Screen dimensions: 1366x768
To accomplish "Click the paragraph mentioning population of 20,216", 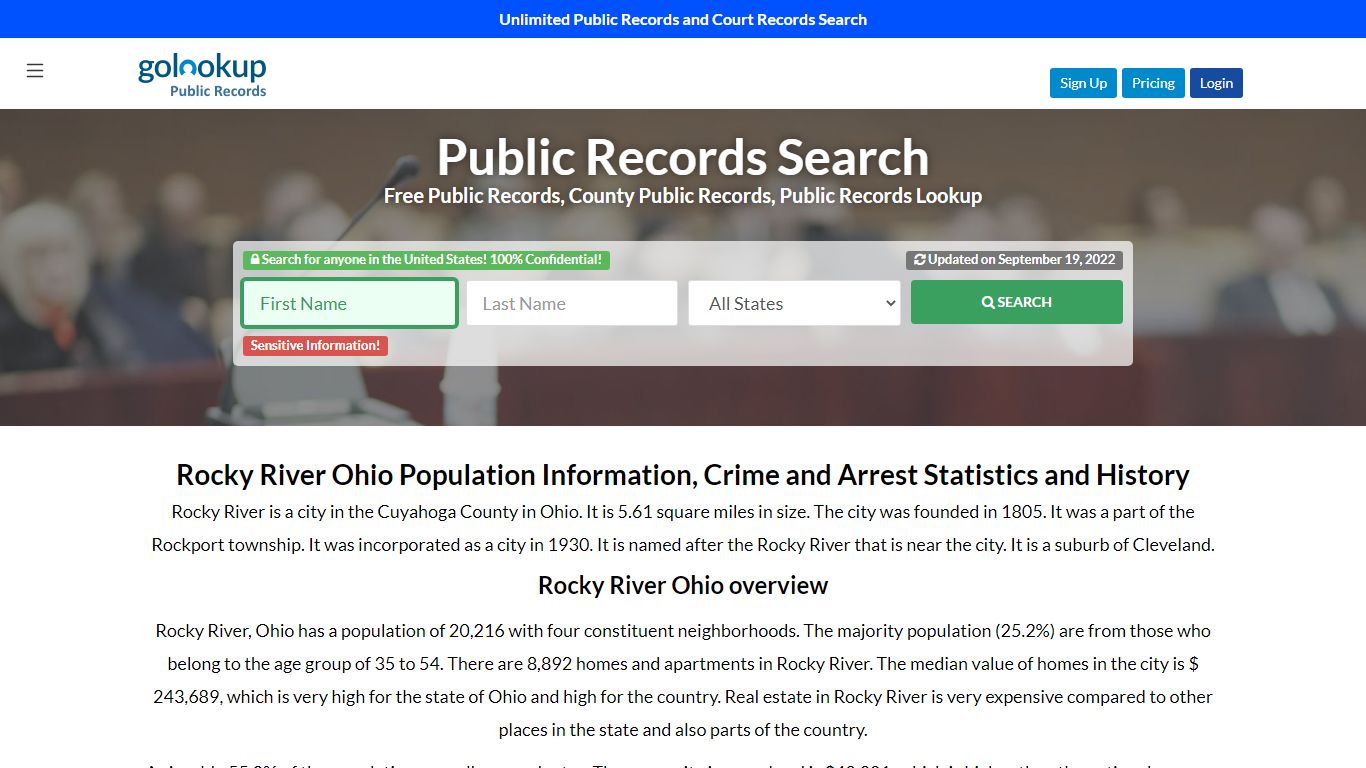I will click(x=683, y=680).
